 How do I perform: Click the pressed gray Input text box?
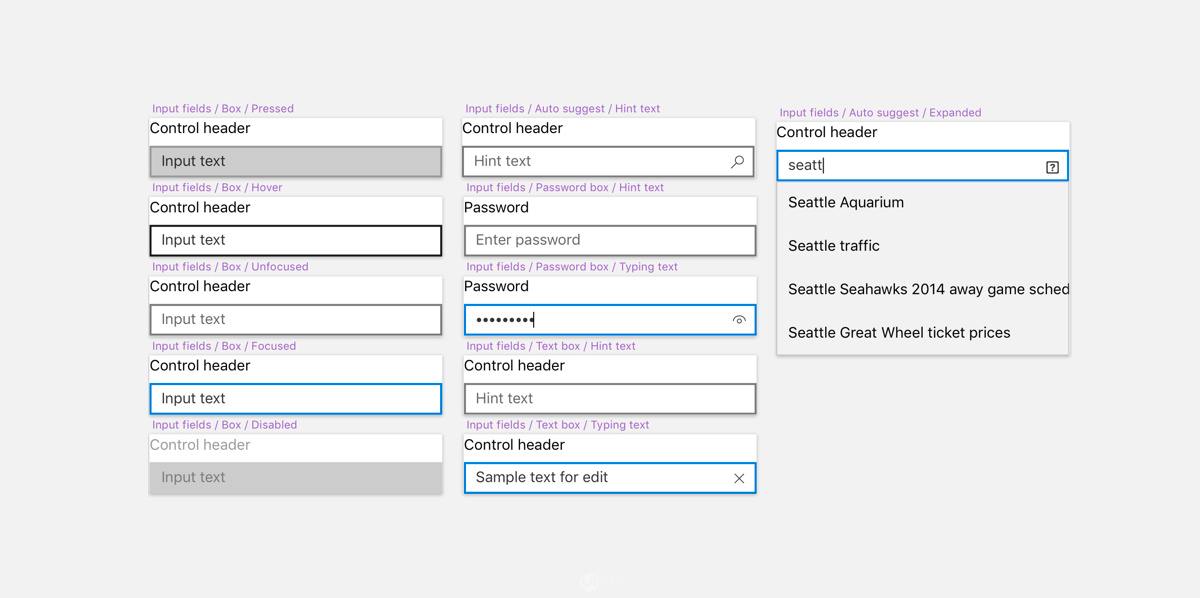click(296, 161)
